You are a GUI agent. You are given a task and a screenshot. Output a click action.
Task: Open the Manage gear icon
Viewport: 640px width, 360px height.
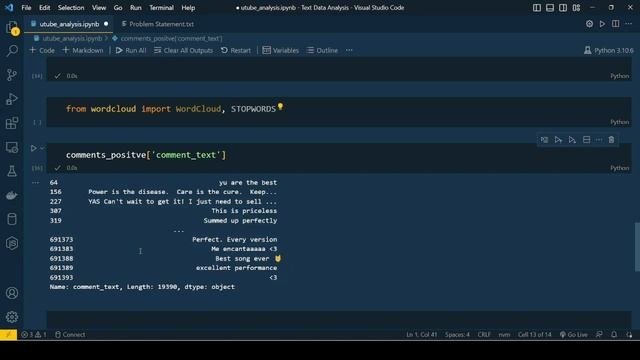pos(12,317)
